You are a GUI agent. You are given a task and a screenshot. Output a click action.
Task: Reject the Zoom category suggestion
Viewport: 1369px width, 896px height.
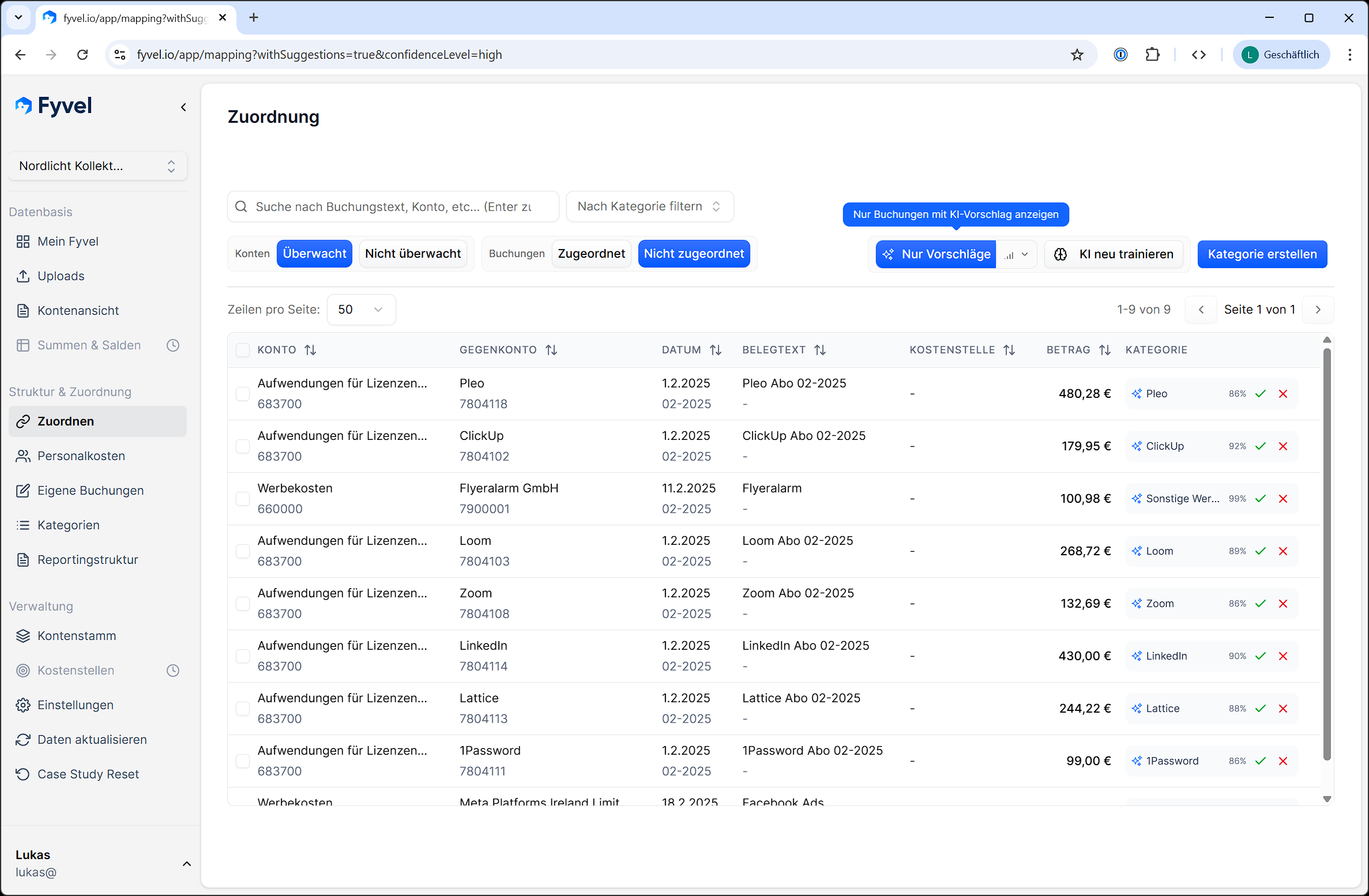coord(1283,604)
